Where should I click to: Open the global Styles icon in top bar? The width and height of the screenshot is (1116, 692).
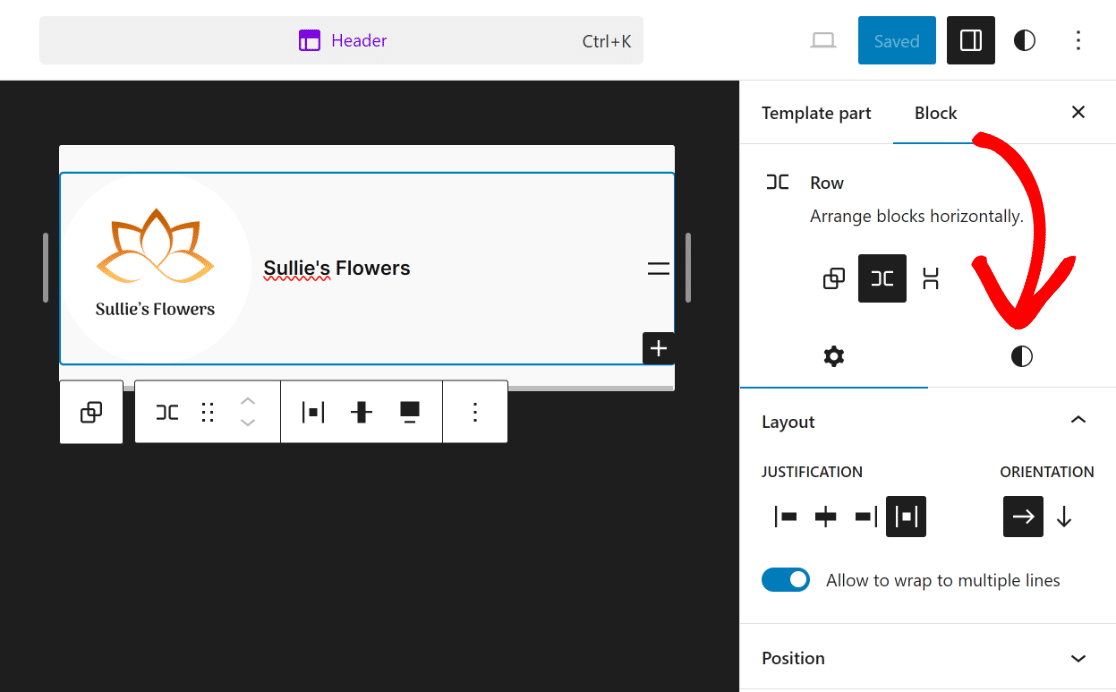pyautogui.click(x=1024, y=41)
